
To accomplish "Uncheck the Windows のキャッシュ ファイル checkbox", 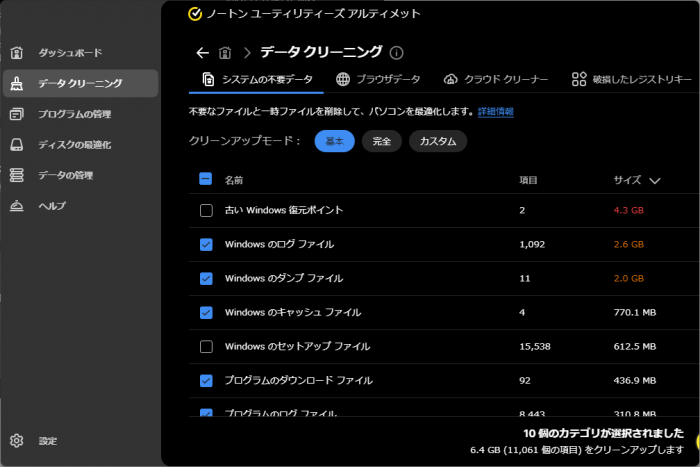I will point(206,313).
